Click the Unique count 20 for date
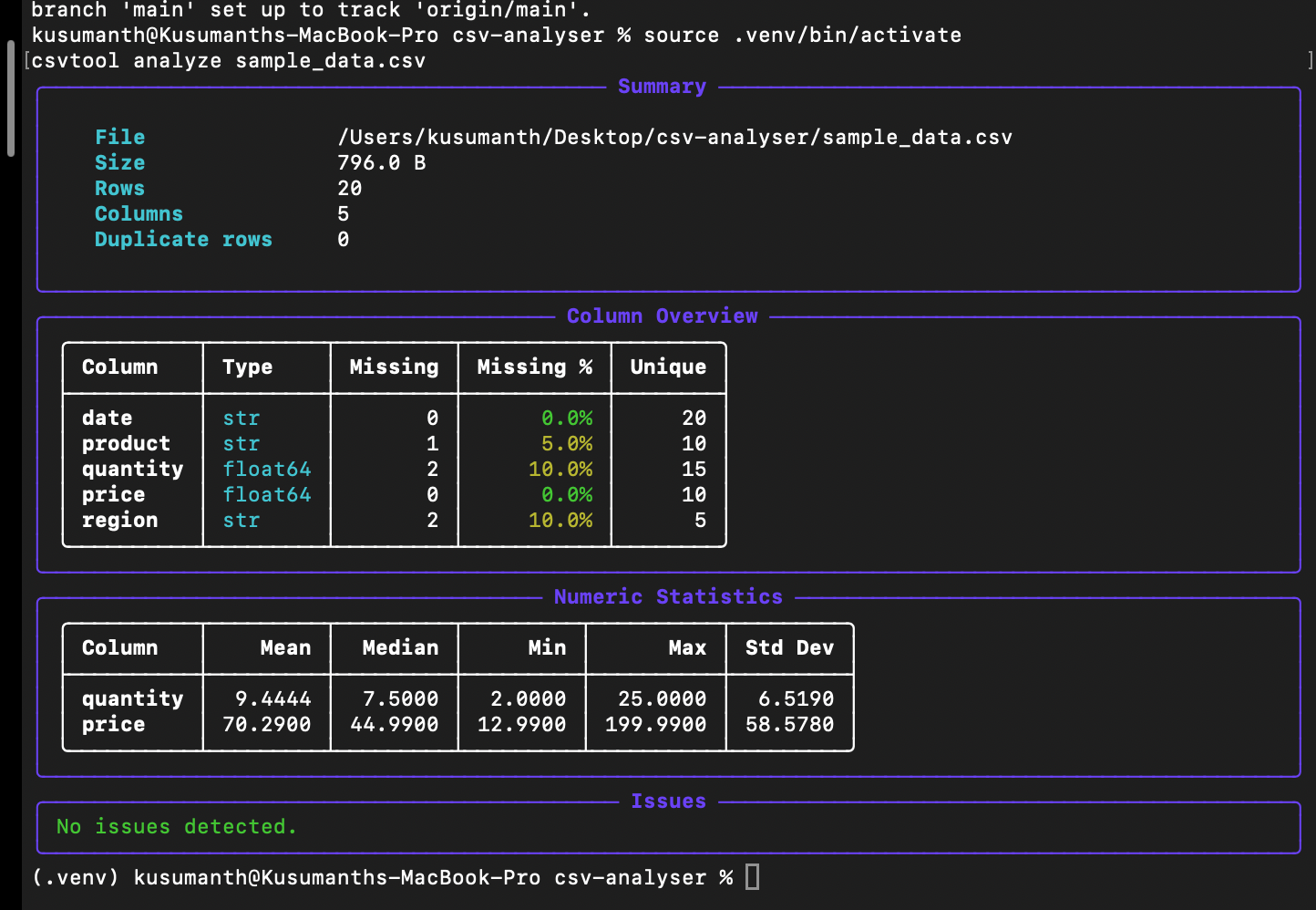Viewport: 1316px width, 910px height. (694, 419)
